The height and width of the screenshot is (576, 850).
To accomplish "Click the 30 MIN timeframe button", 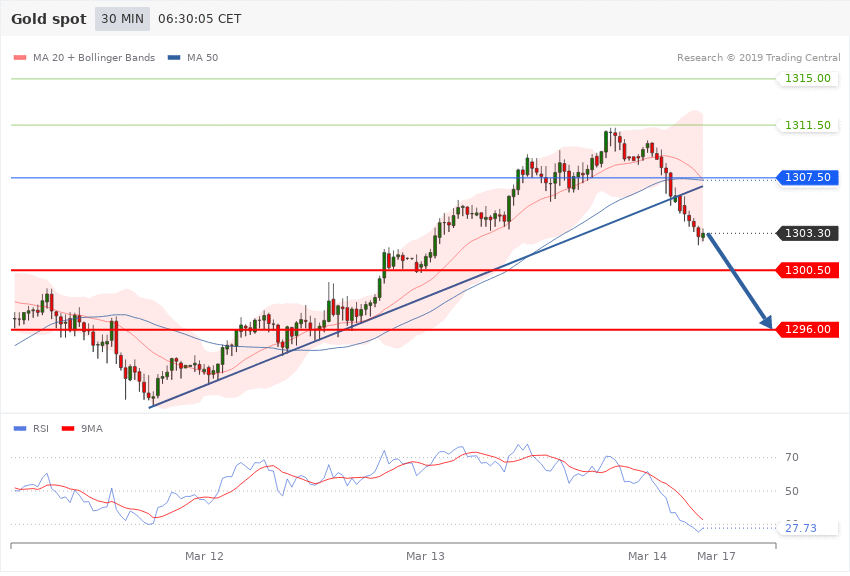I will (122, 19).
